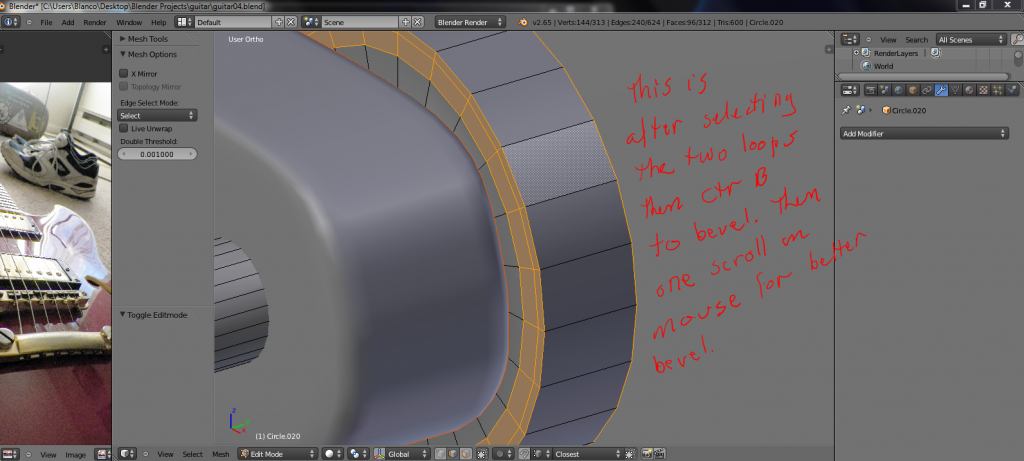Expand the RenderLayers tree item
The width and height of the screenshot is (1024, 461).
click(x=857, y=53)
